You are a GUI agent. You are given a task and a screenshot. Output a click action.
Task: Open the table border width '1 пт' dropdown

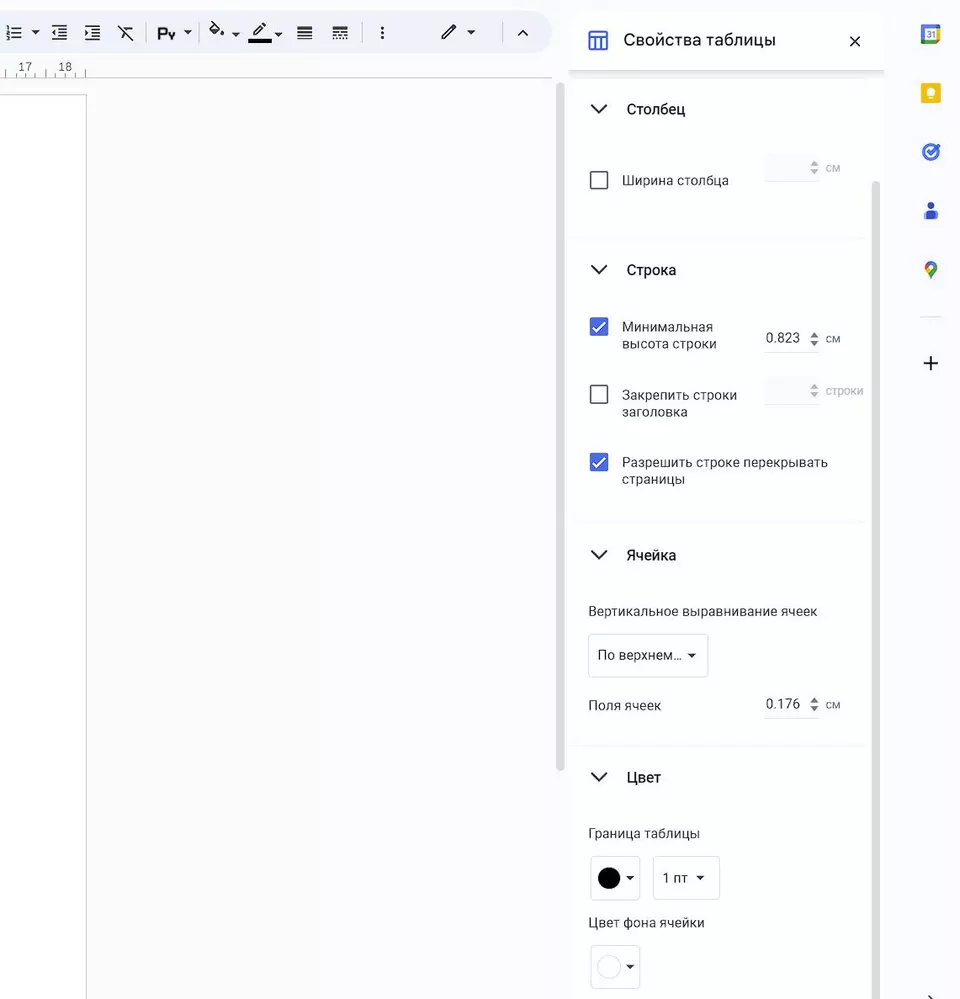[685, 878]
